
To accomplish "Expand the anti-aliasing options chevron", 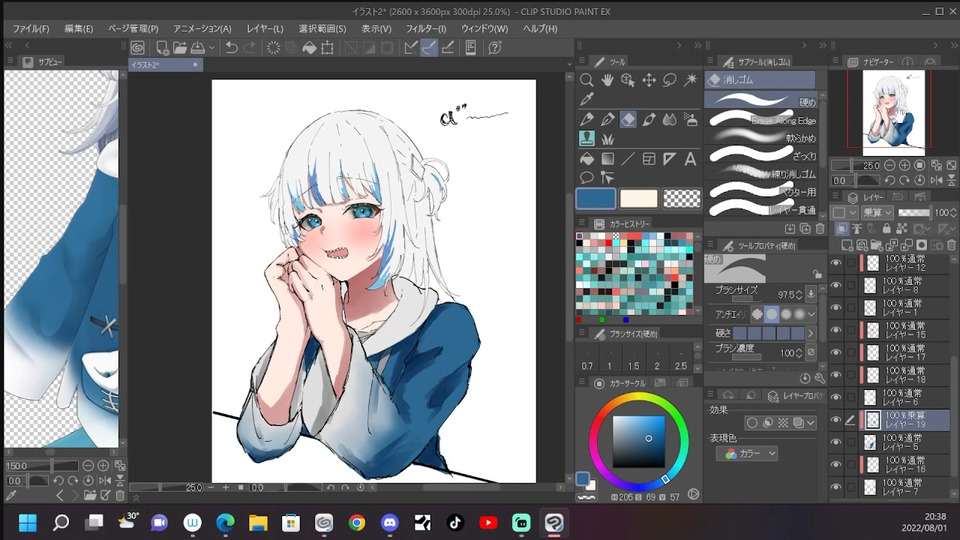I will (811, 314).
